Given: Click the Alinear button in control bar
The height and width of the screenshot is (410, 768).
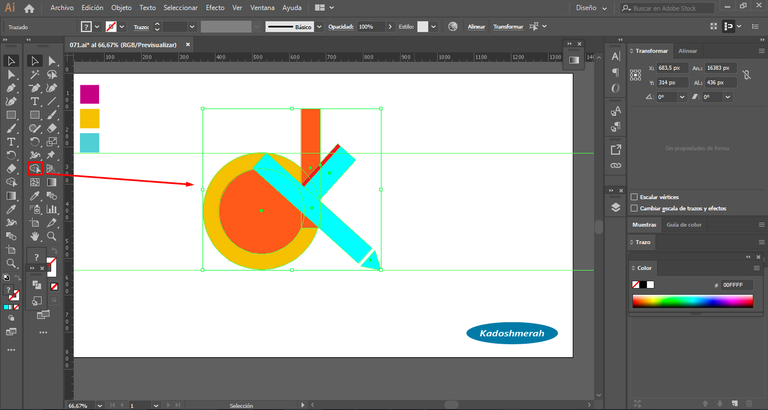Looking at the screenshot, I should click(x=476, y=26).
